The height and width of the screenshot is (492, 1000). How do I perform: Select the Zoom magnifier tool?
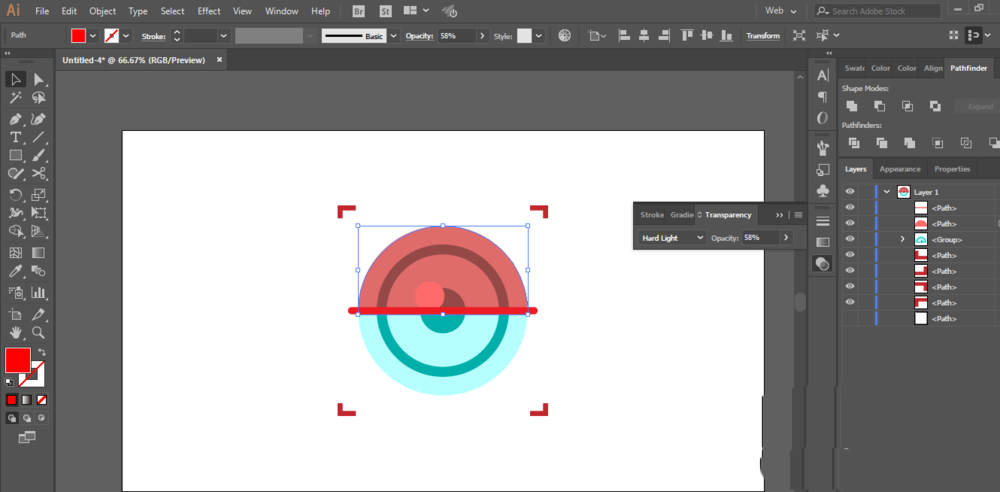39,332
